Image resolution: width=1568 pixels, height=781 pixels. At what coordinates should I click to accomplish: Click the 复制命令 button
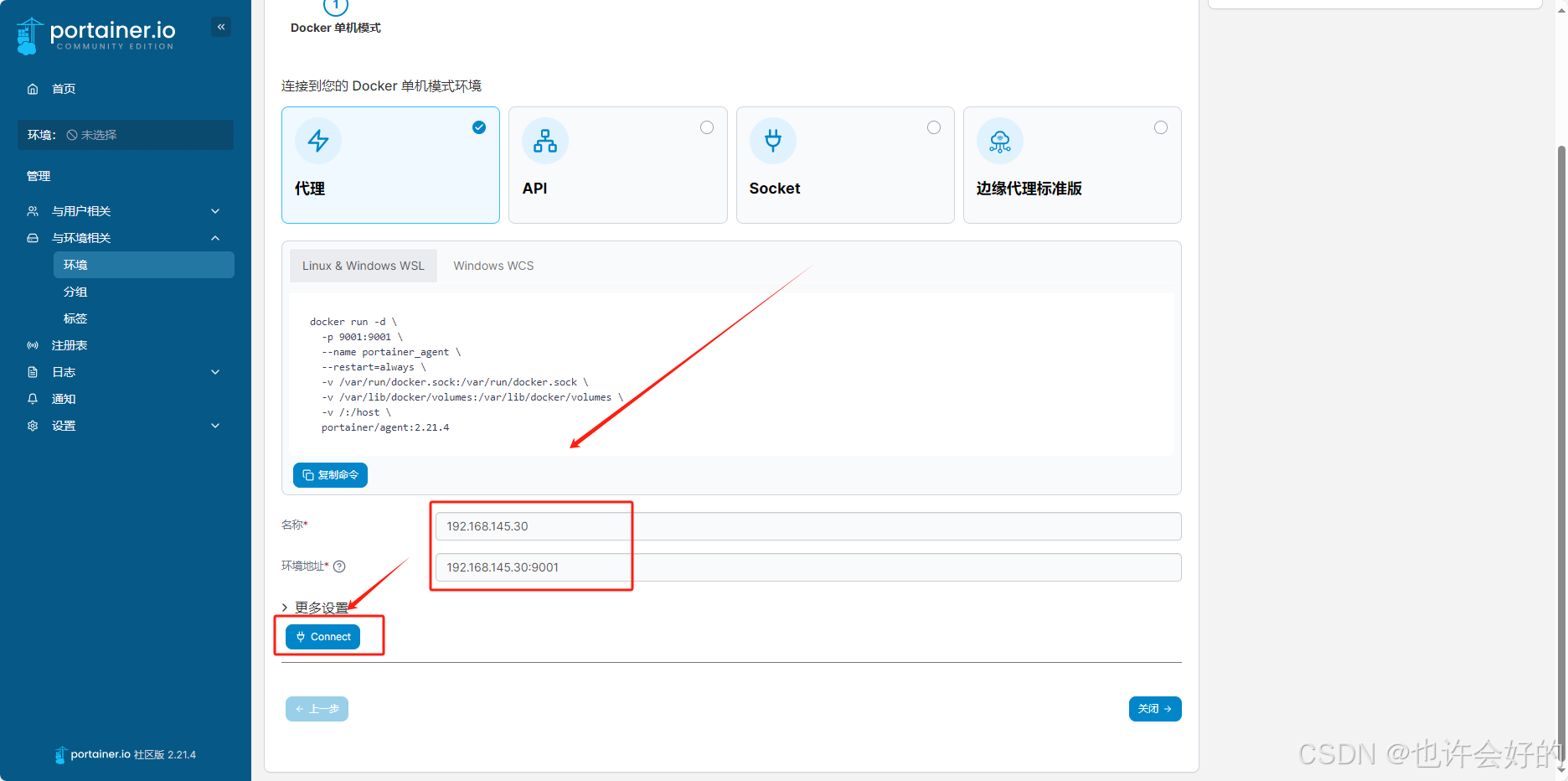[330, 475]
